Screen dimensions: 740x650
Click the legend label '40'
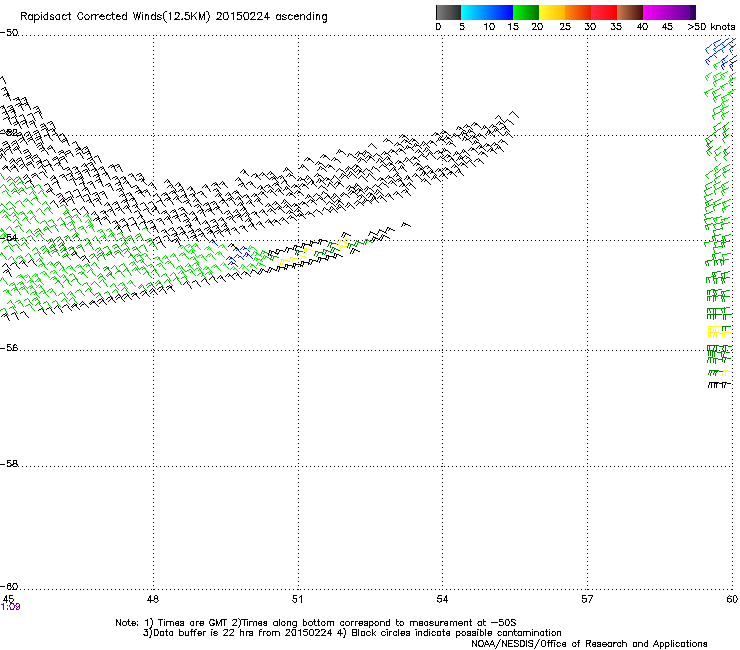pyautogui.click(x=642, y=27)
